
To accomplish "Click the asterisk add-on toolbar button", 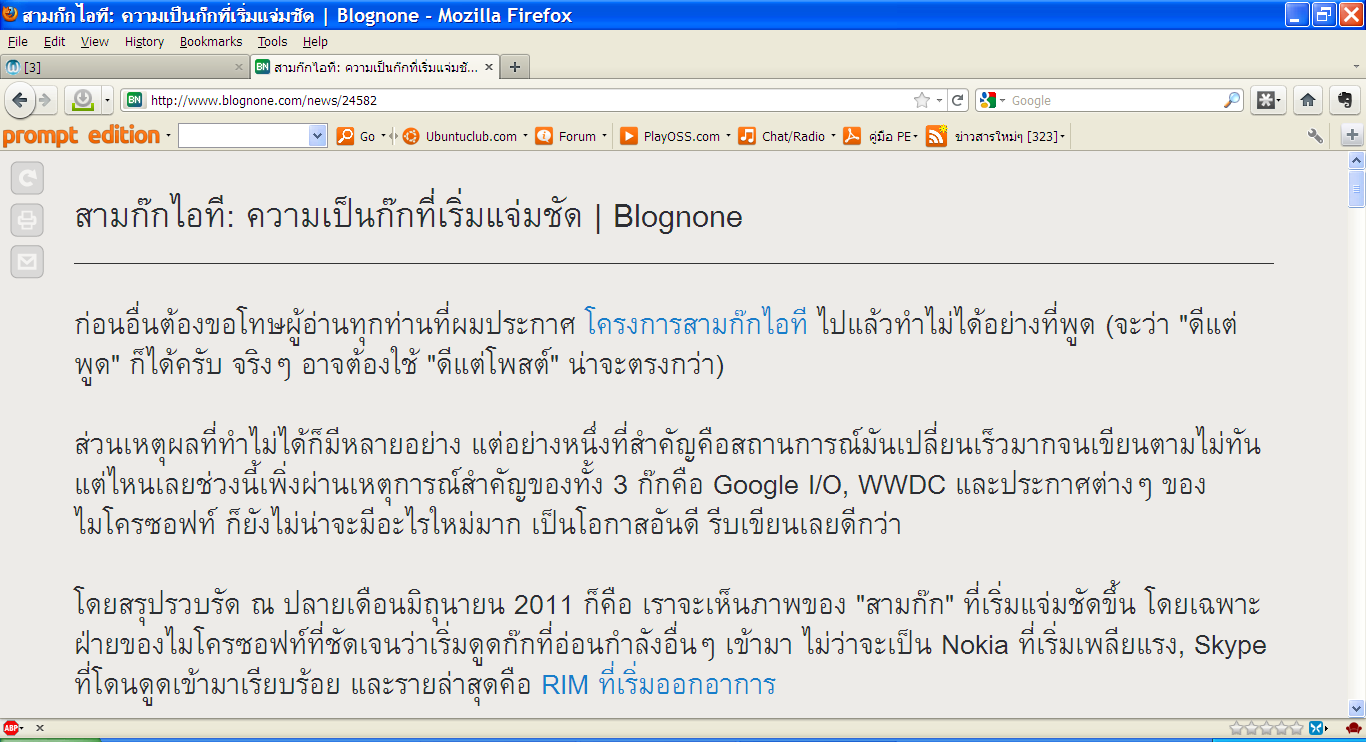I will pos(1267,100).
